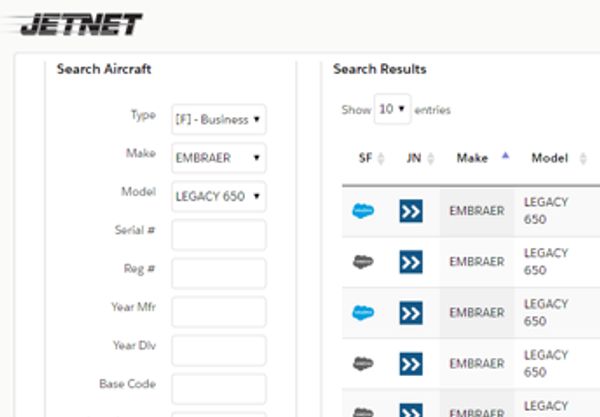Sort results by the JN column header
Image resolution: width=600 pixels, height=417 pixels.
(413, 158)
